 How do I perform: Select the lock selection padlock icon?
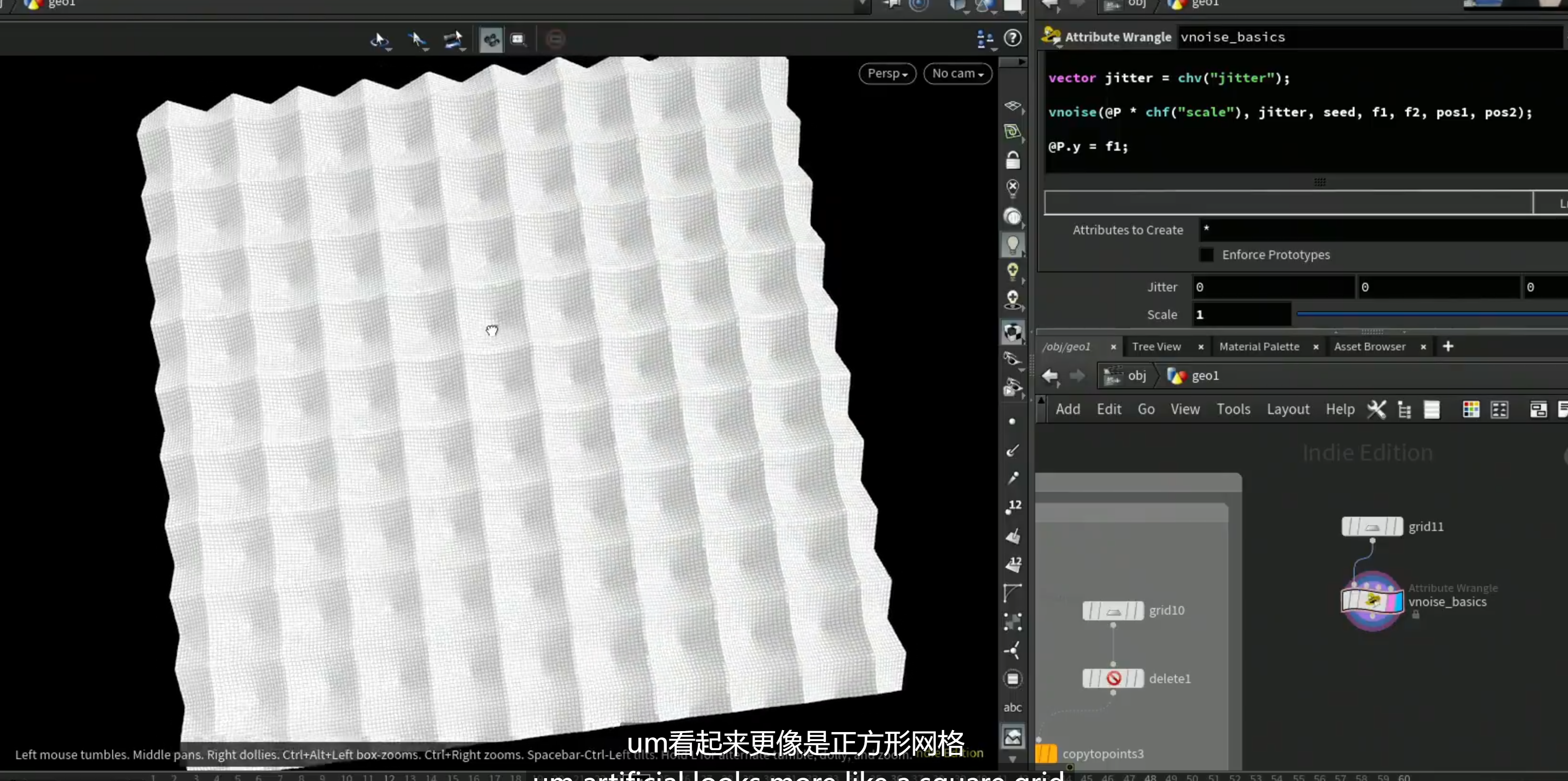(1012, 160)
